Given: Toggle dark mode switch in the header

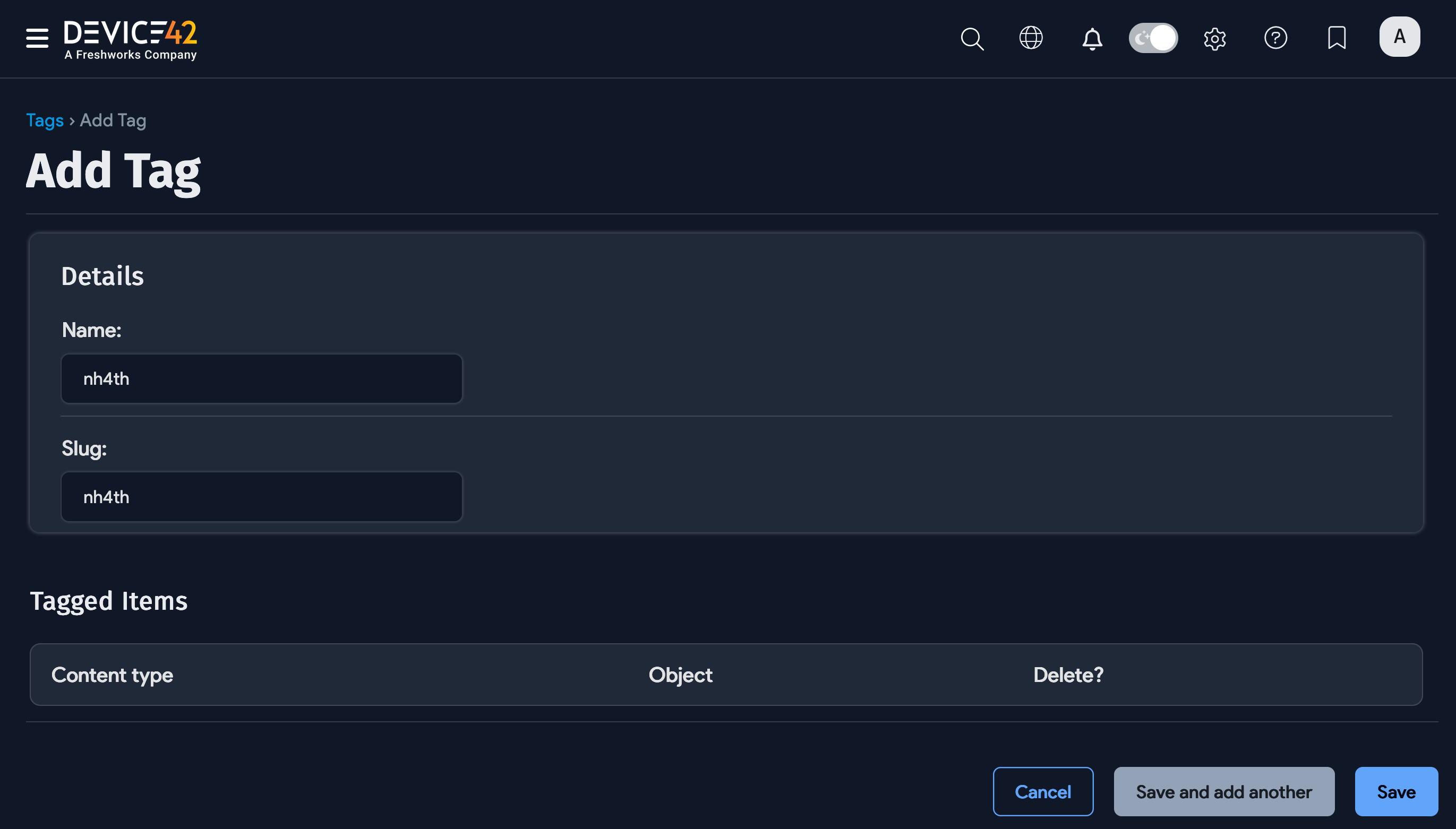Looking at the screenshot, I should click(1153, 38).
